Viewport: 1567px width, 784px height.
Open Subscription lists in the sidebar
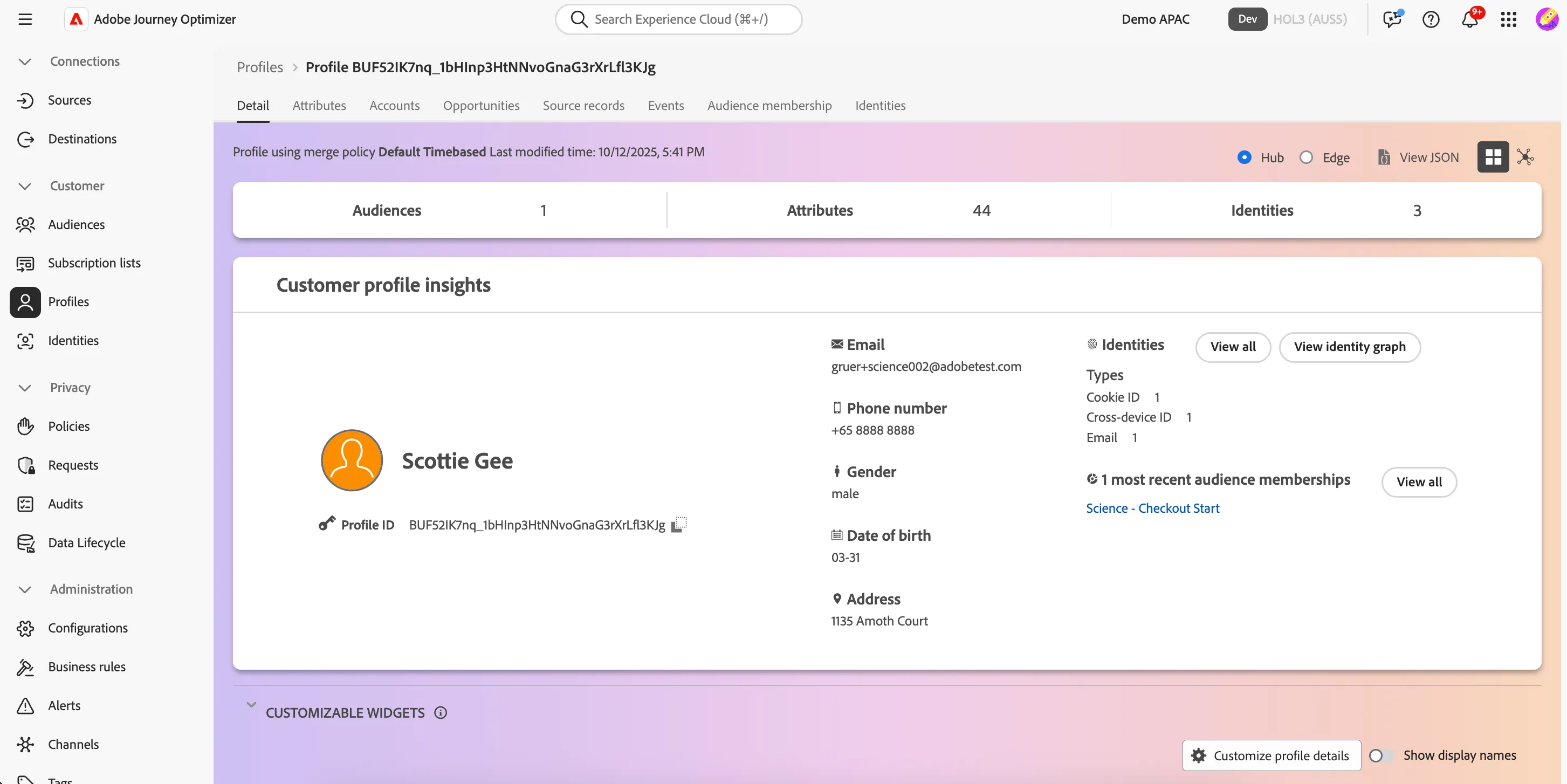coord(94,263)
